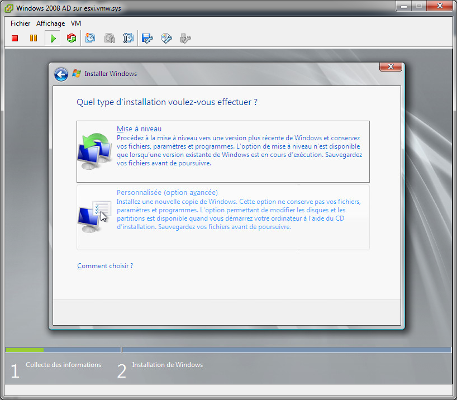Close the Installer Windows dialog
Image resolution: width=457 pixels, height=400 pixels.
(391, 67)
